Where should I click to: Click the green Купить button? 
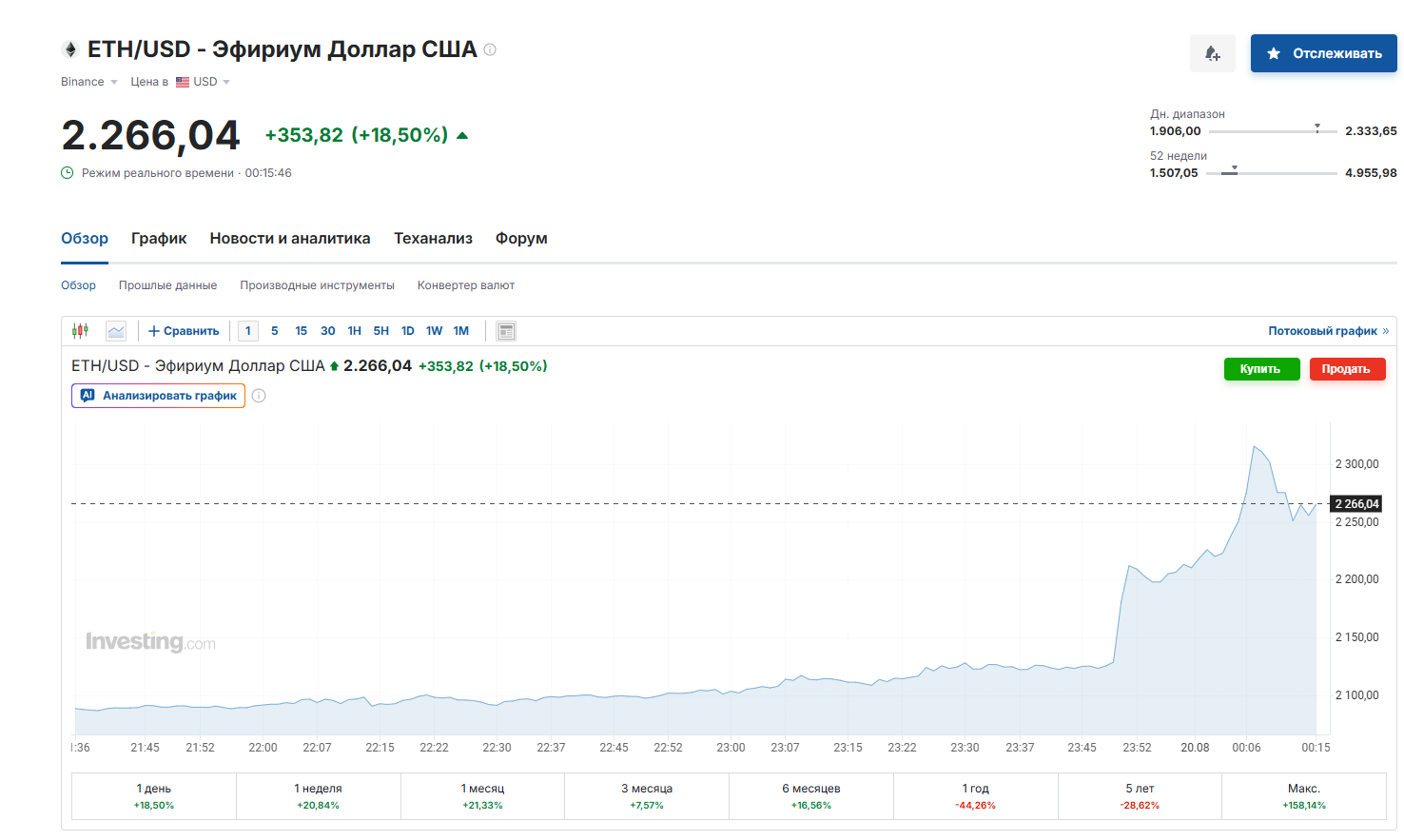tap(1261, 369)
